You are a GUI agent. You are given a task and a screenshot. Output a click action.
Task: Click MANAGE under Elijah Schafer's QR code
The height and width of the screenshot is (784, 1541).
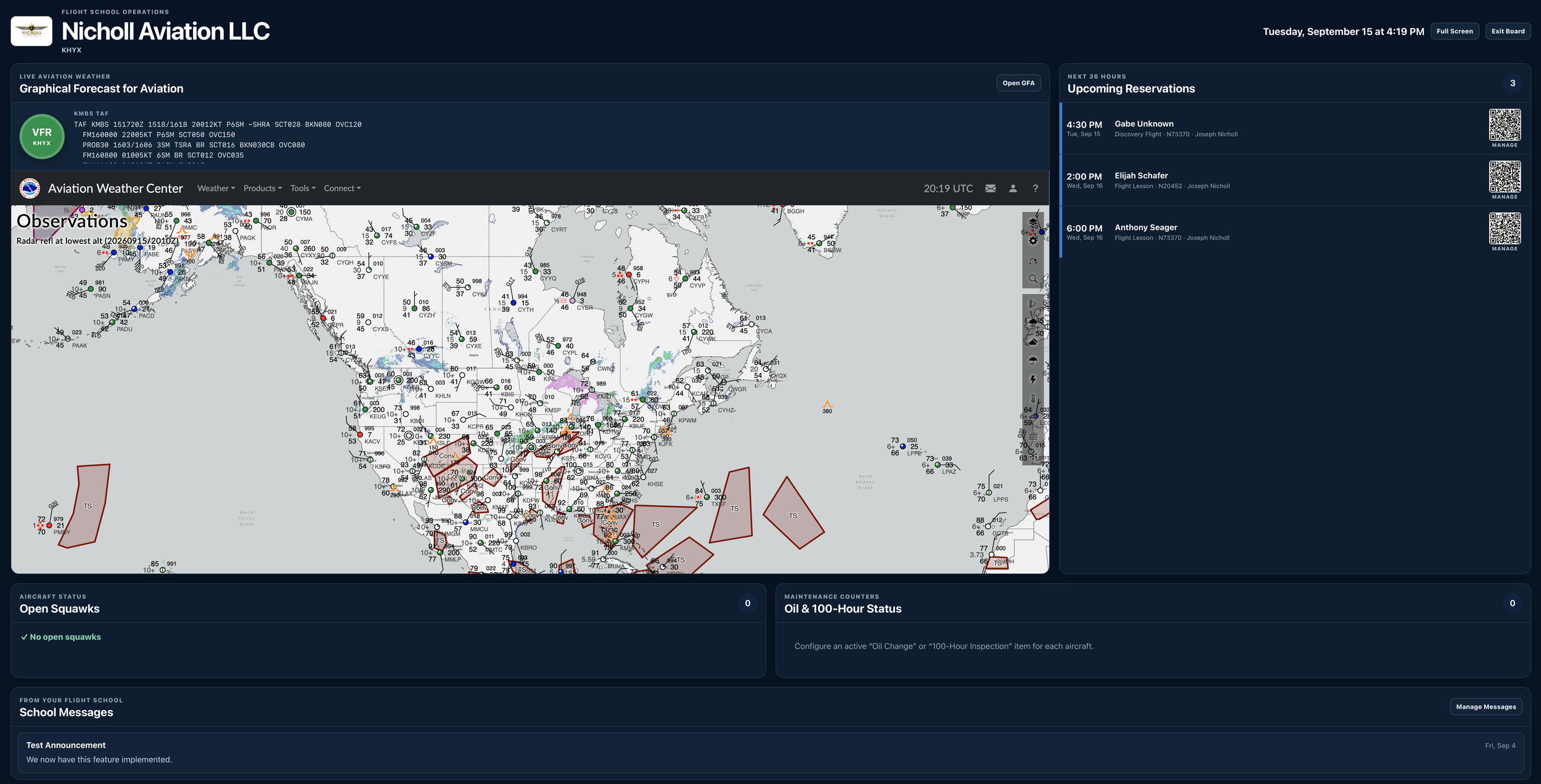tap(1505, 197)
